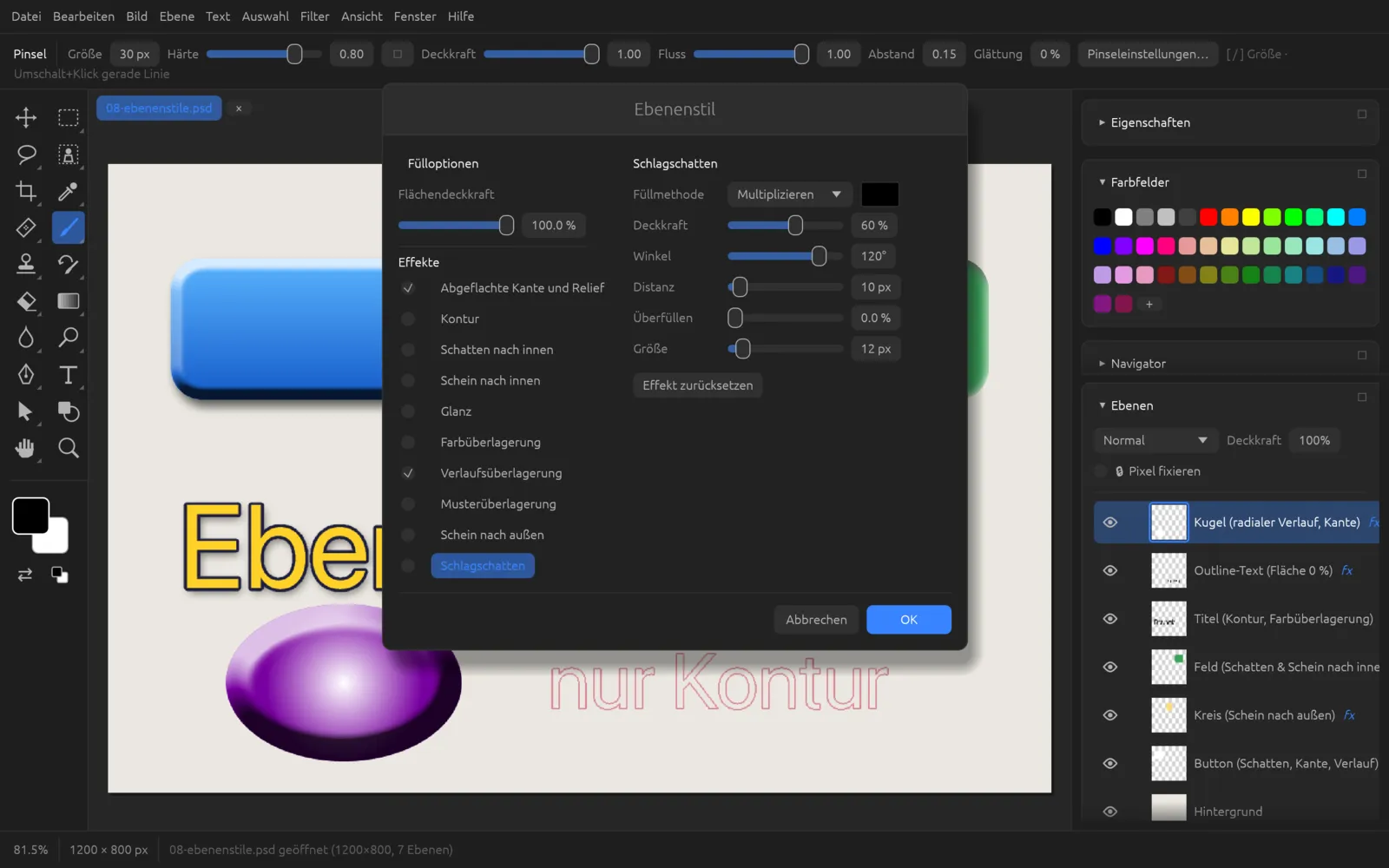This screenshot has width=1389, height=868.
Task: Select the Pen tool
Action: (x=26, y=374)
